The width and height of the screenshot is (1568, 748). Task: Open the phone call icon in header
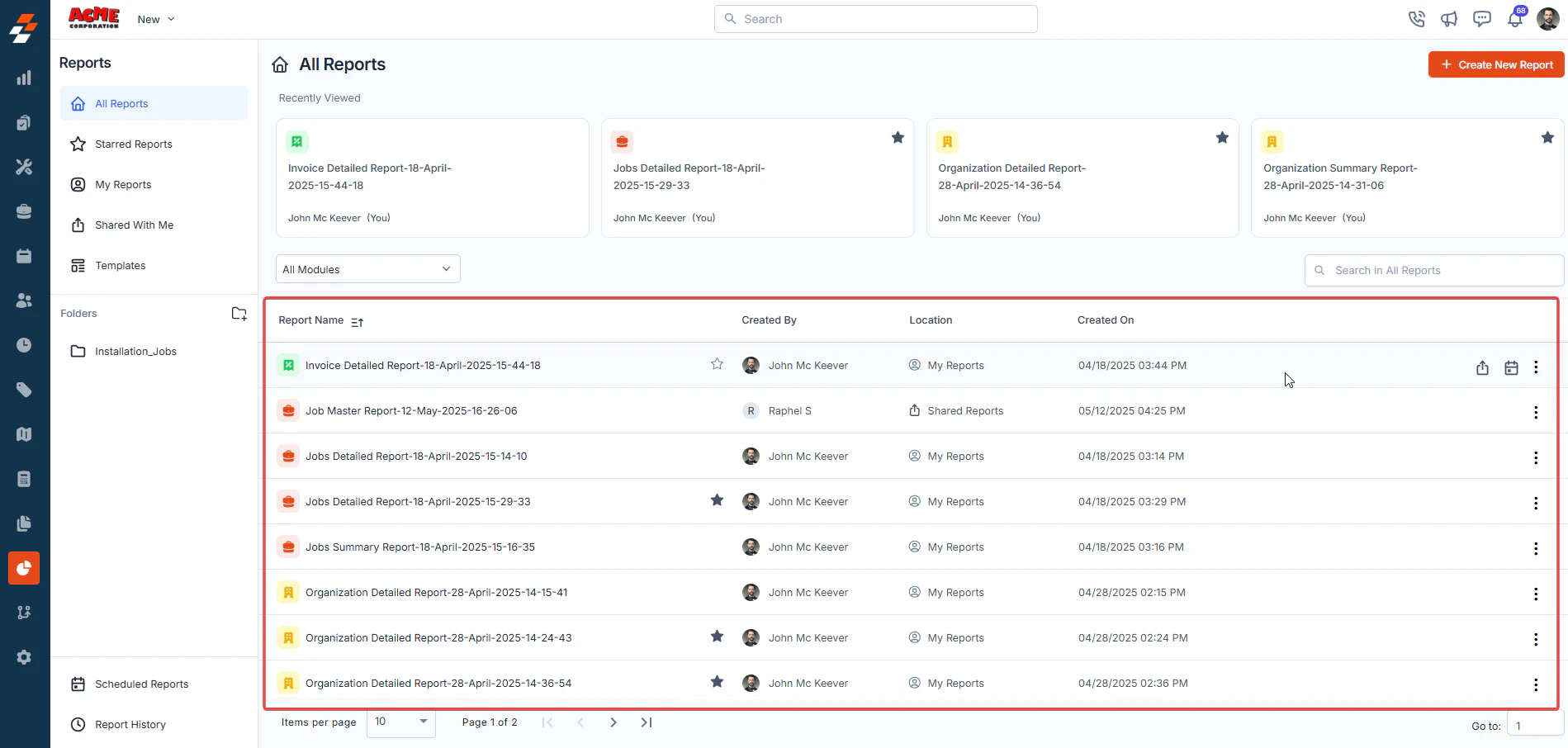pyautogui.click(x=1417, y=19)
